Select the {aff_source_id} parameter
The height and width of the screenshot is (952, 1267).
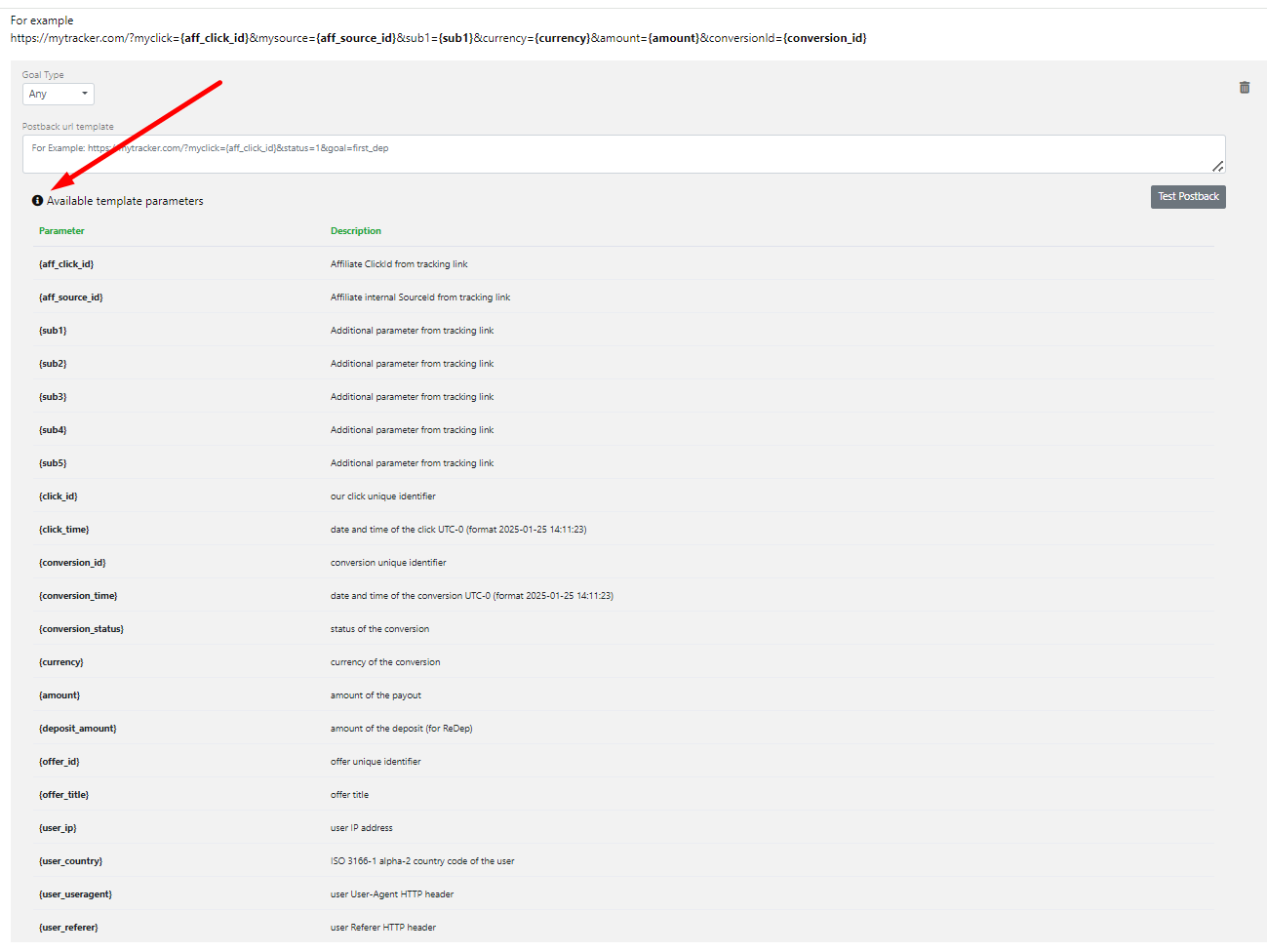point(71,297)
